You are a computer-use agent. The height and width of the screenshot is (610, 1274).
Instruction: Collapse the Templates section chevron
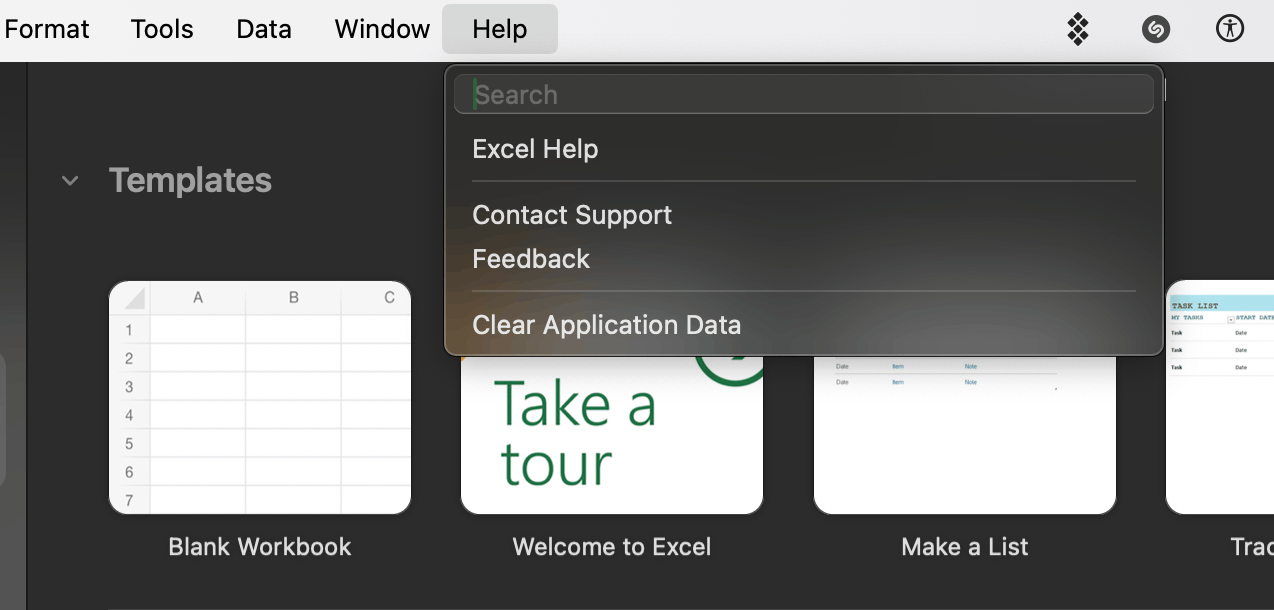click(70, 181)
